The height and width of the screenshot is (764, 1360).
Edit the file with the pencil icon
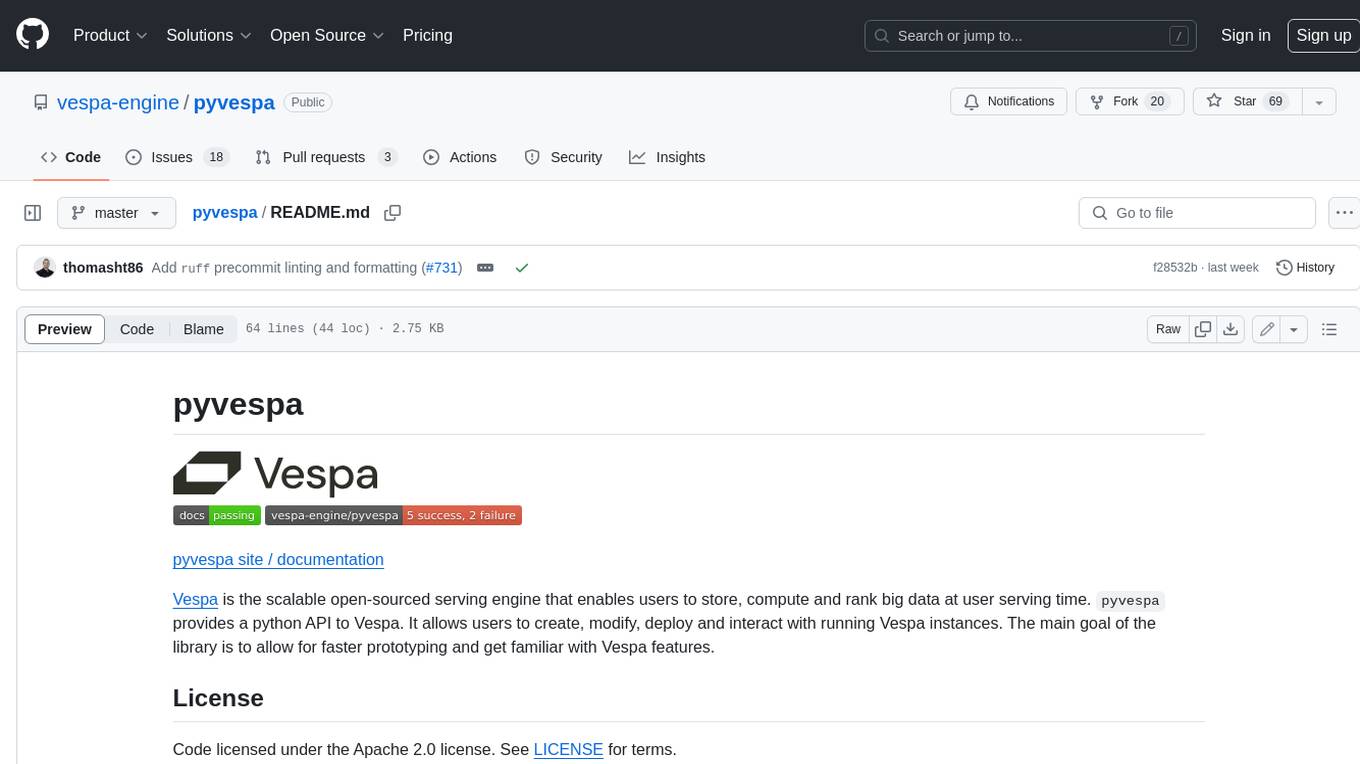click(1267, 329)
